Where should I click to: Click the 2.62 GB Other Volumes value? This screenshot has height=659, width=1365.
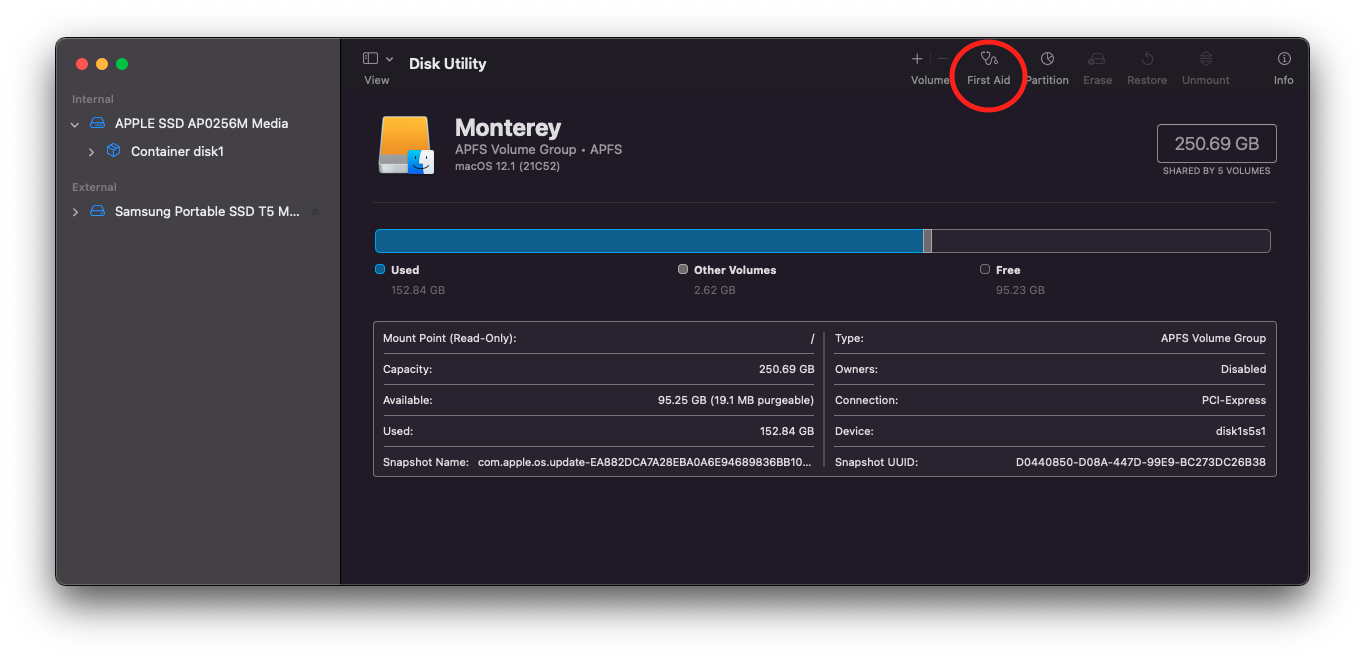click(x=714, y=290)
